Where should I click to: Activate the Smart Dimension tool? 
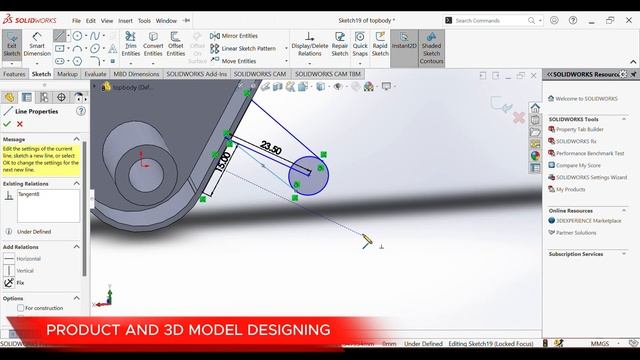[x=37, y=45]
